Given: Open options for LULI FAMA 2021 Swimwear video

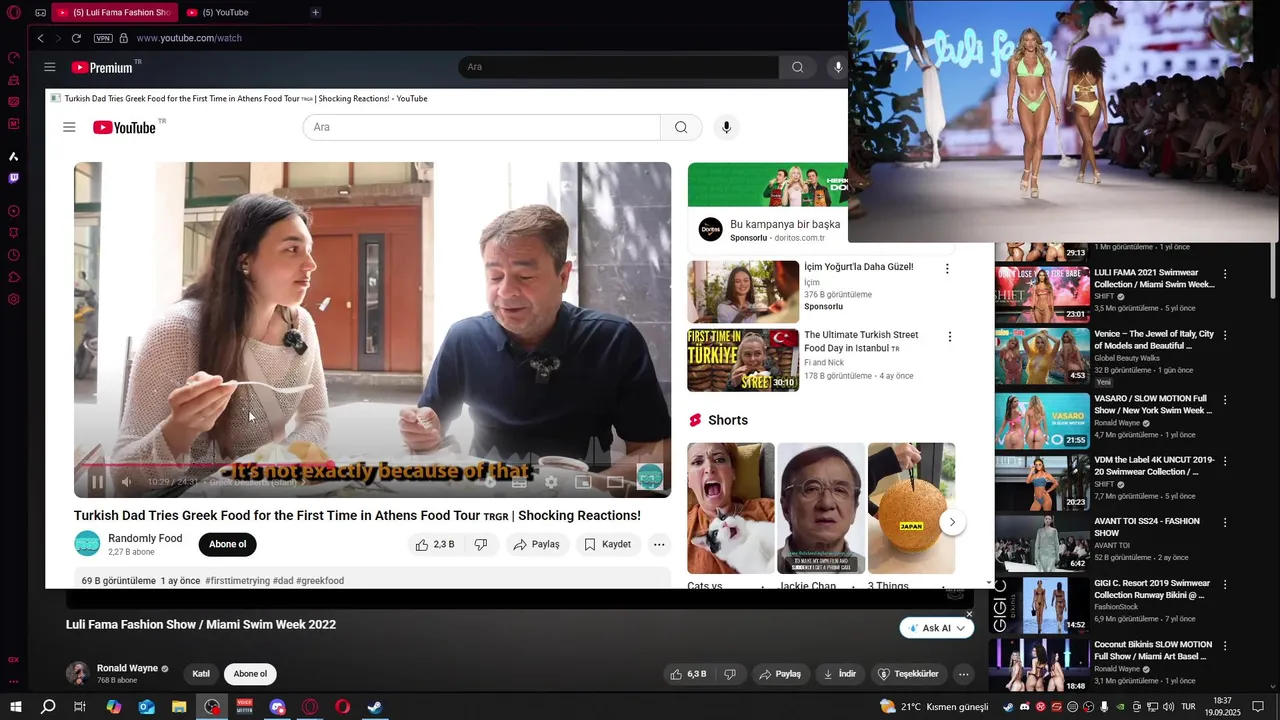Looking at the screenshot, I should [x=1225, y=273].
